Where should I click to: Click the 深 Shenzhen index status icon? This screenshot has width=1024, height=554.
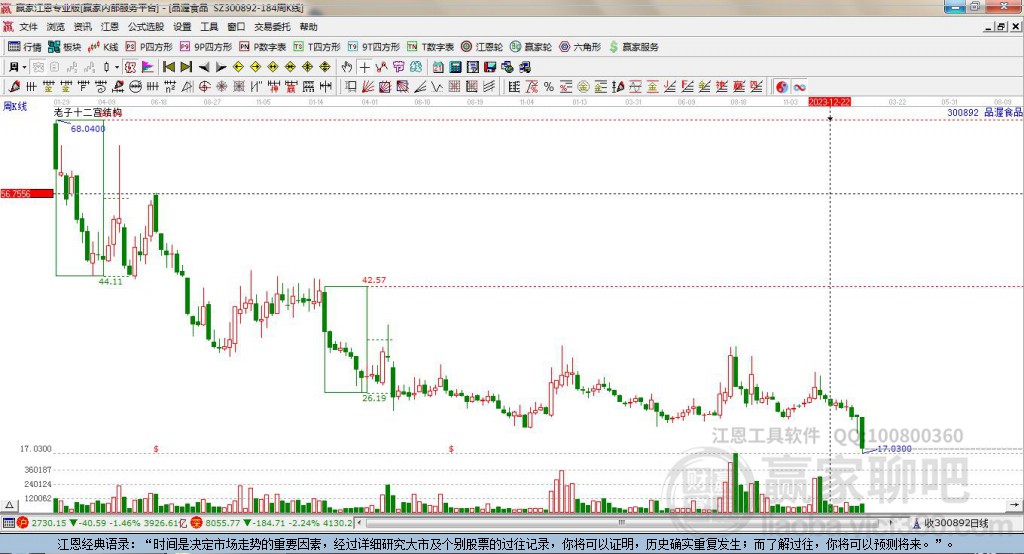(196, 523)
